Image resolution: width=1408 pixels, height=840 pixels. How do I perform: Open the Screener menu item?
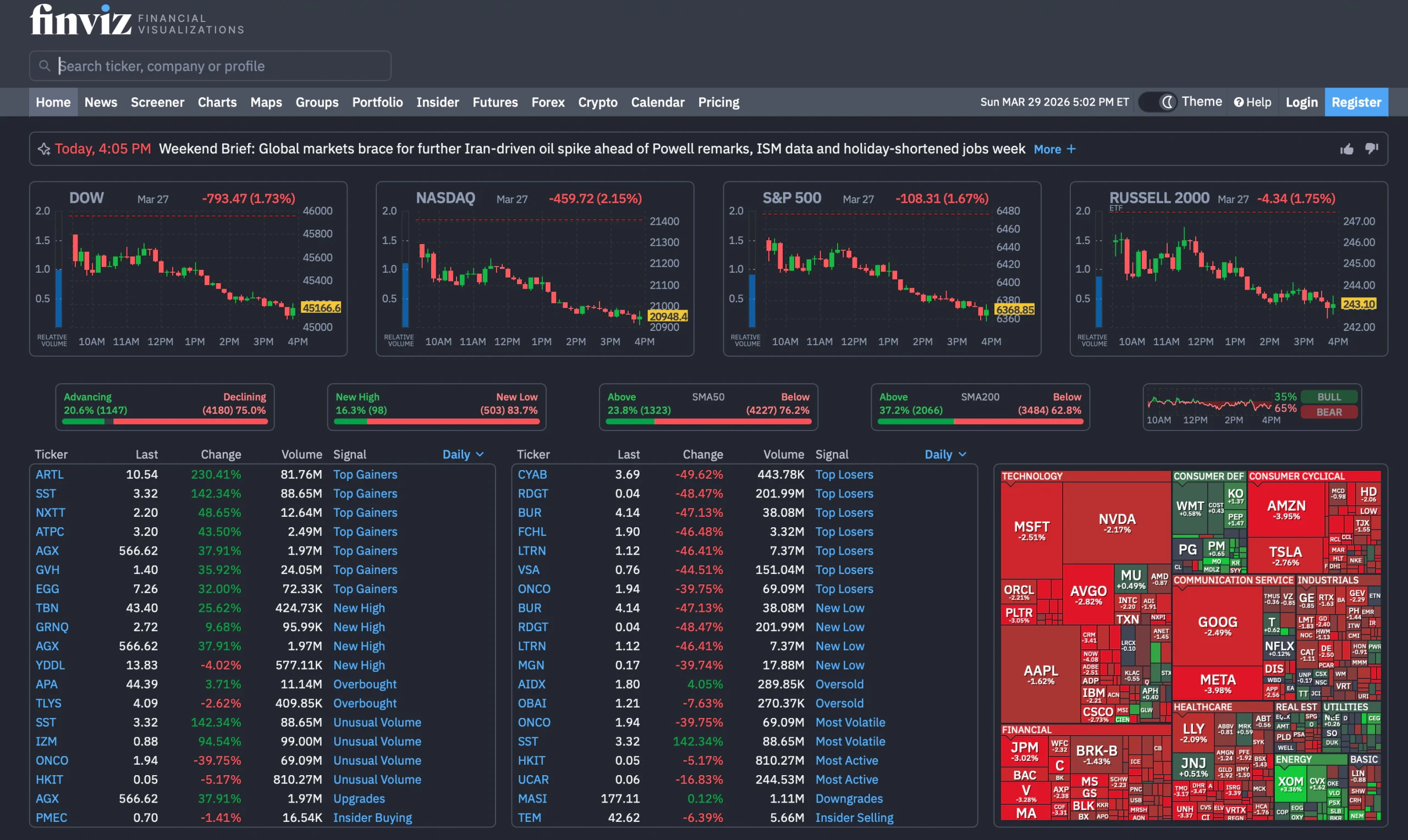pyautogui.click(x=157, y=102)
